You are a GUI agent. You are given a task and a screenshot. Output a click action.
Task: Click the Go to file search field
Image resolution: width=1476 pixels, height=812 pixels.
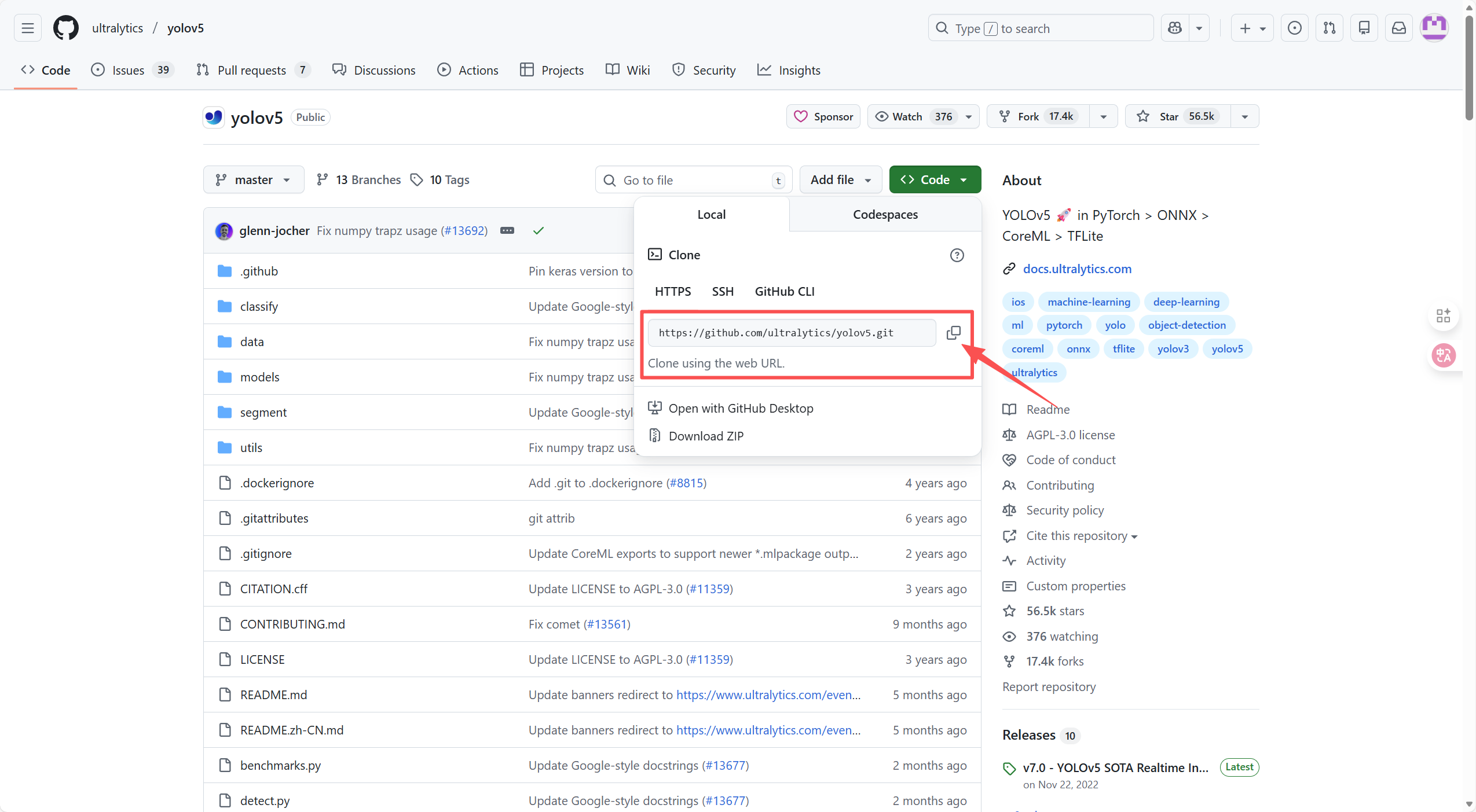692,181
